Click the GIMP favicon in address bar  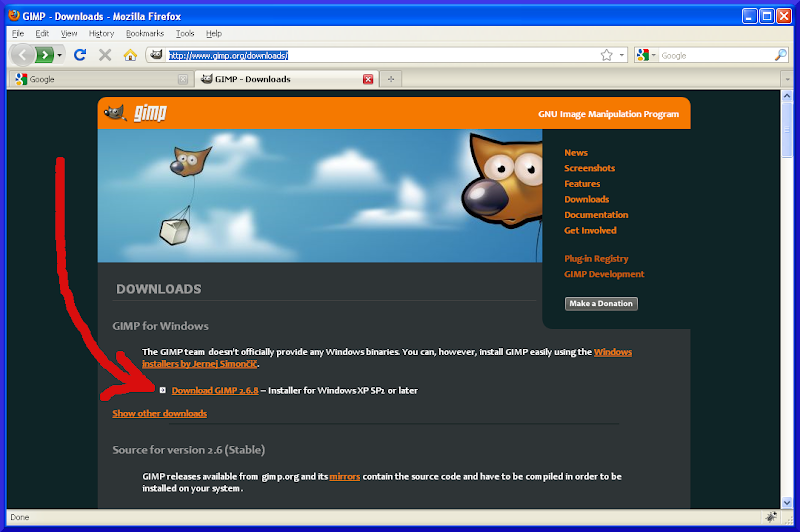click(157, 55)
